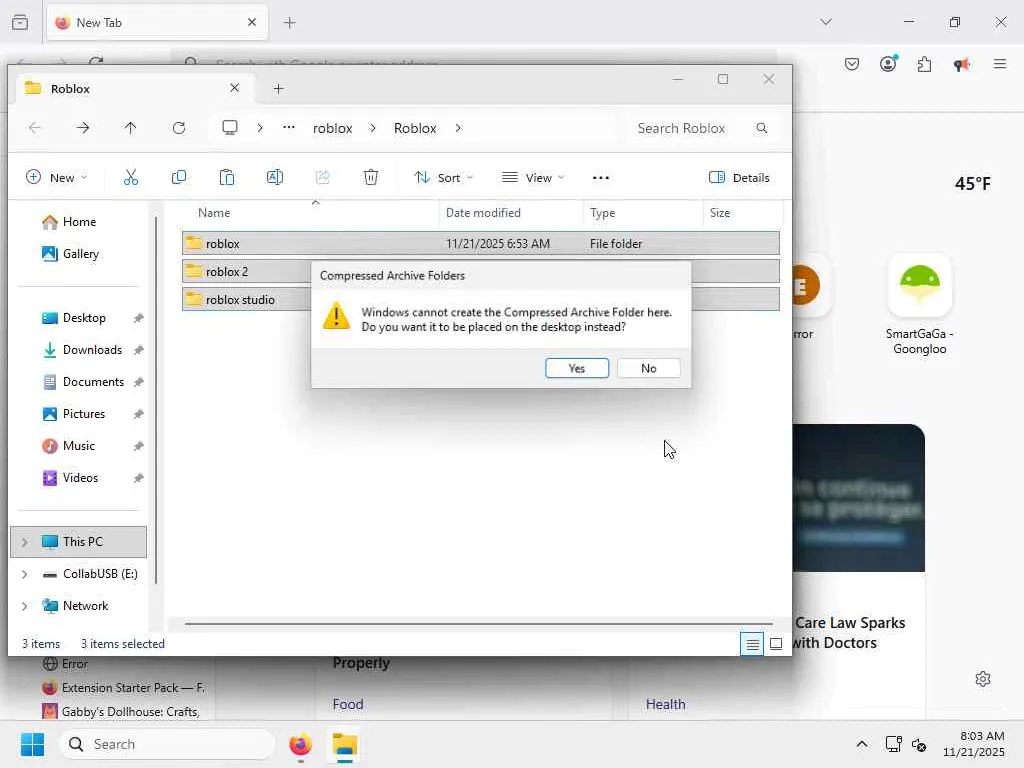Toggle the Details pane button

click(x=739, y=178)
